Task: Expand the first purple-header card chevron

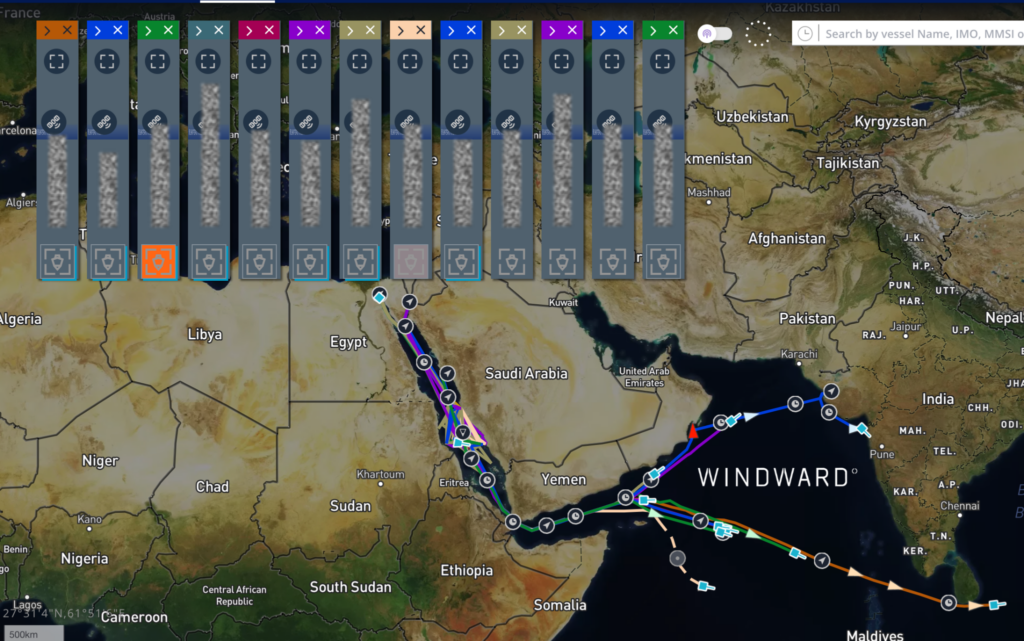Action: coord(300,30)
